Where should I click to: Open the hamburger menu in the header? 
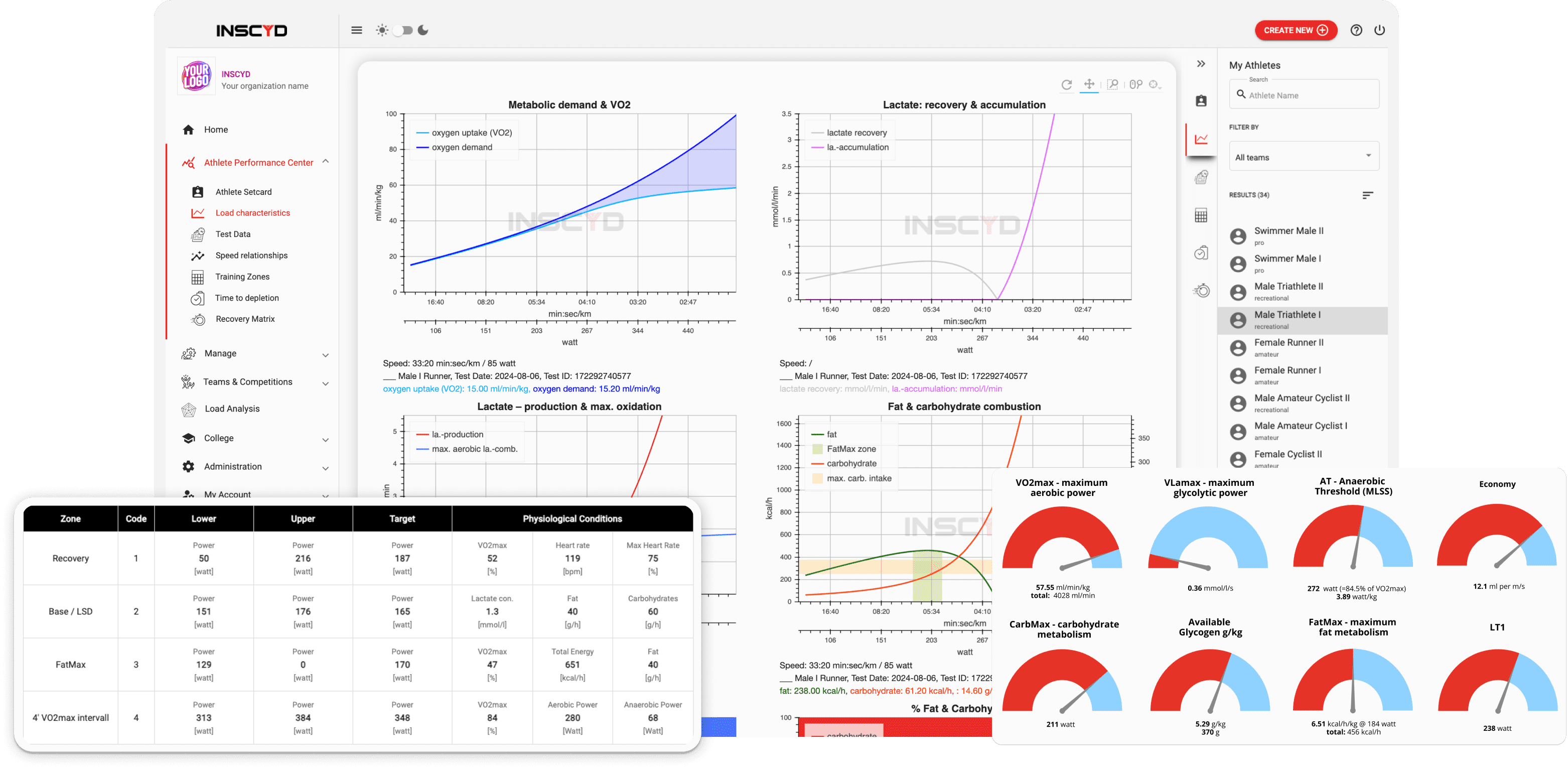coord(357,30)
